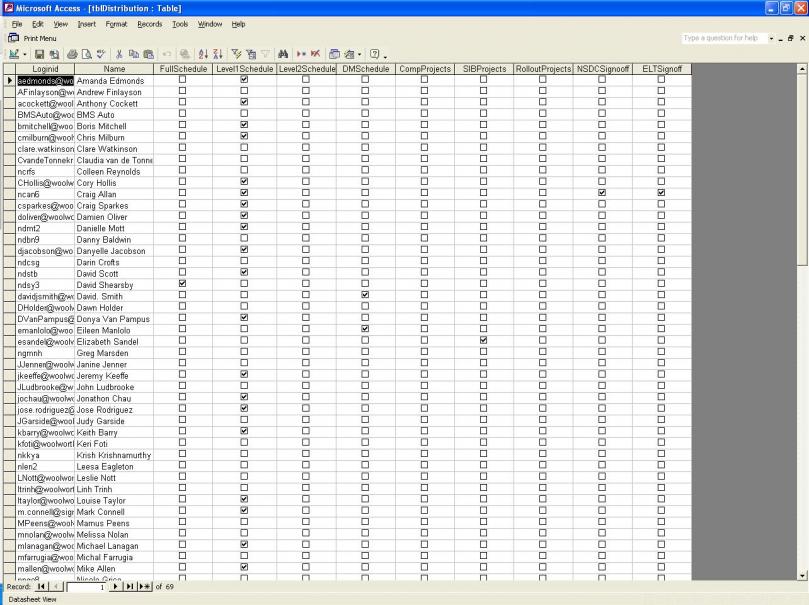Open the New Object dropdown arrow
The image size is (809, 605).
coord(360,54)
